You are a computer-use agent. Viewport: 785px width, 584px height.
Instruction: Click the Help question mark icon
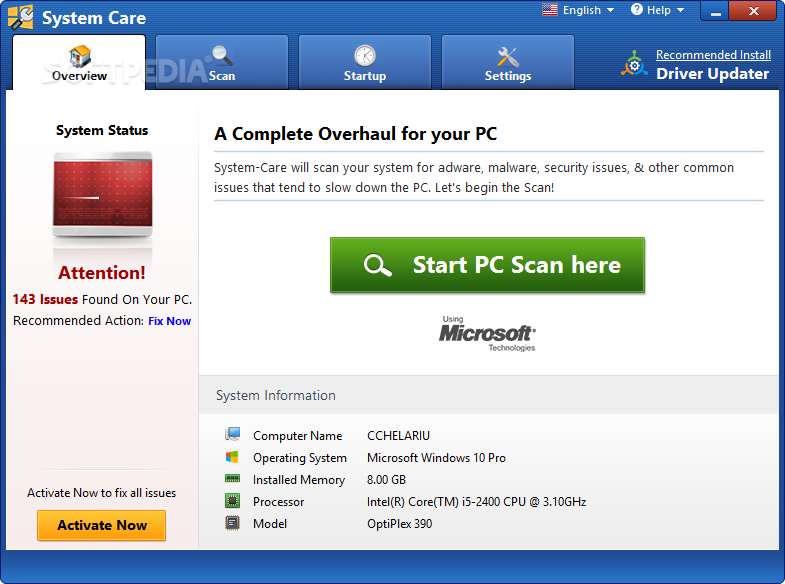tap(636, 10)
